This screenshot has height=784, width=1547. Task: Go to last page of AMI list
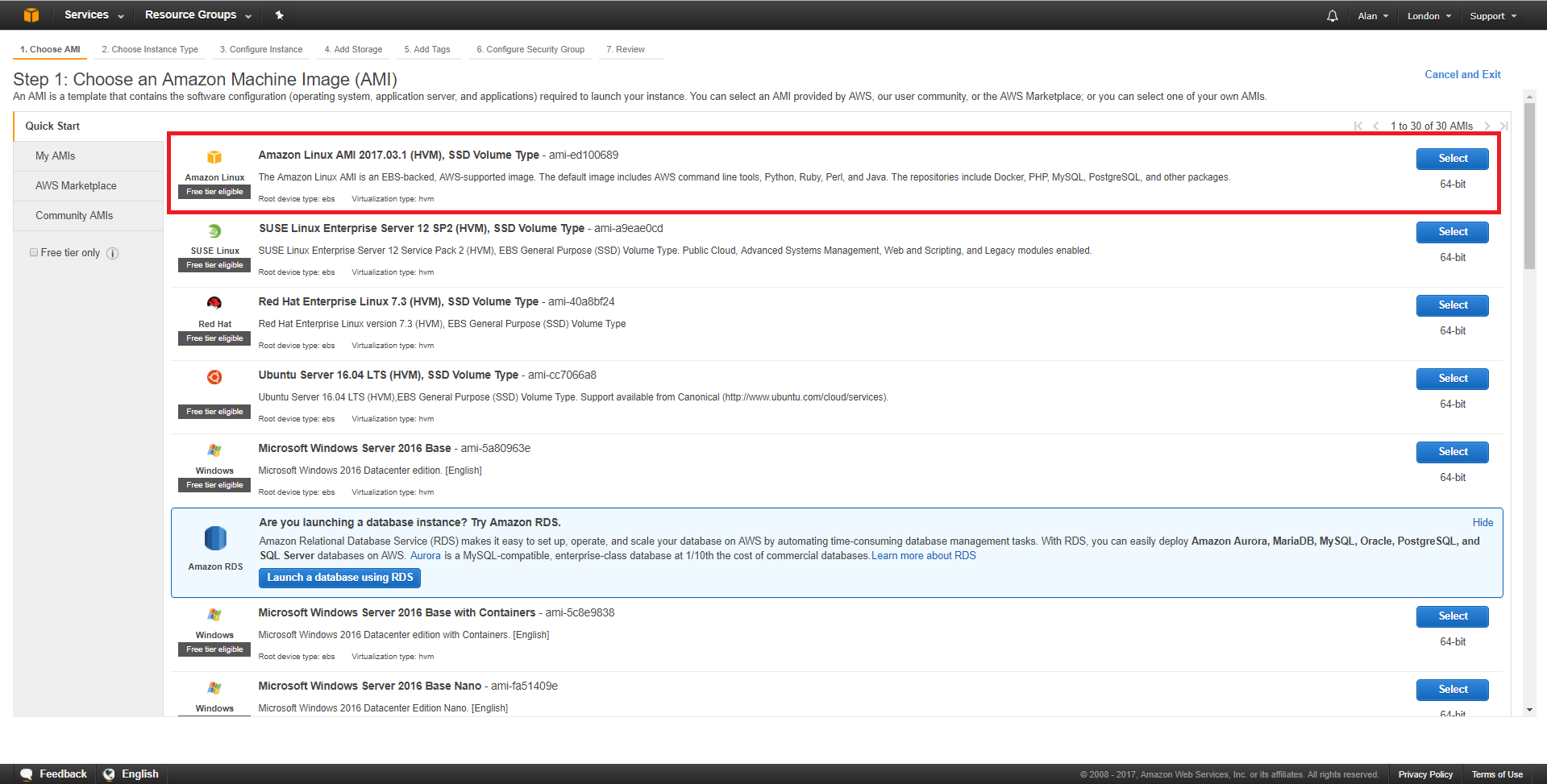tap(1503, 126)
